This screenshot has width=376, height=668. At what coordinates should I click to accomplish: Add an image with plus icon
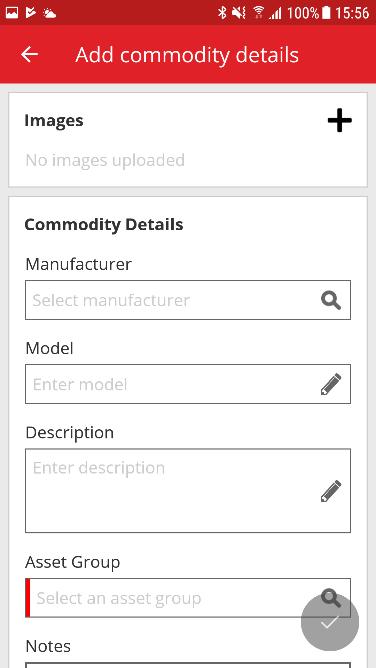pyautogui.click(x=339, y=121)
